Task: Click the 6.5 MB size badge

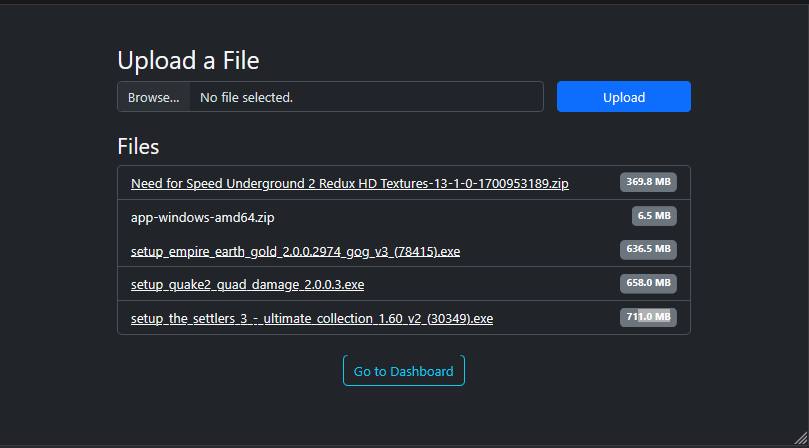Action: (x=654, y=215)
